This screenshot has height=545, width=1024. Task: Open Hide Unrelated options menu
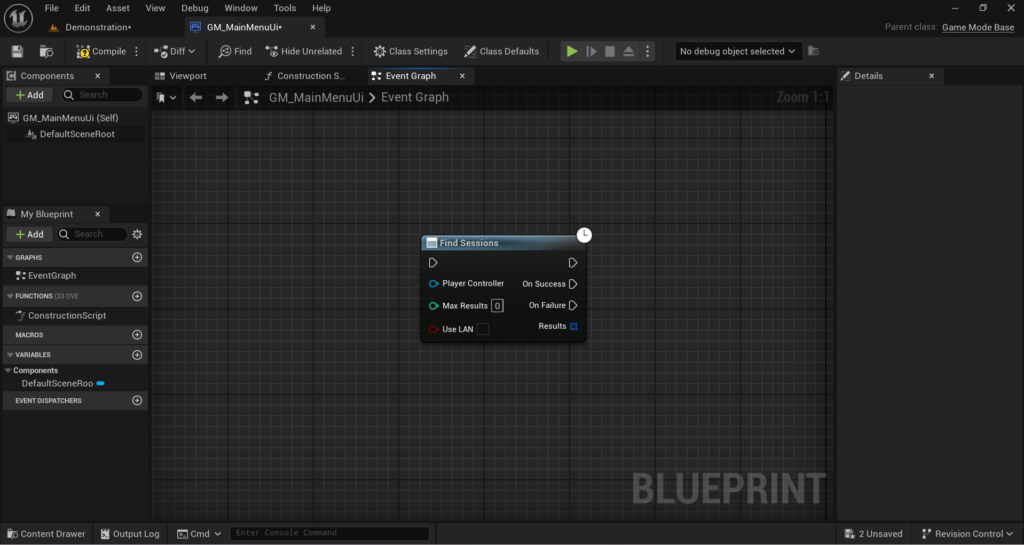click(x=353, y=52)
